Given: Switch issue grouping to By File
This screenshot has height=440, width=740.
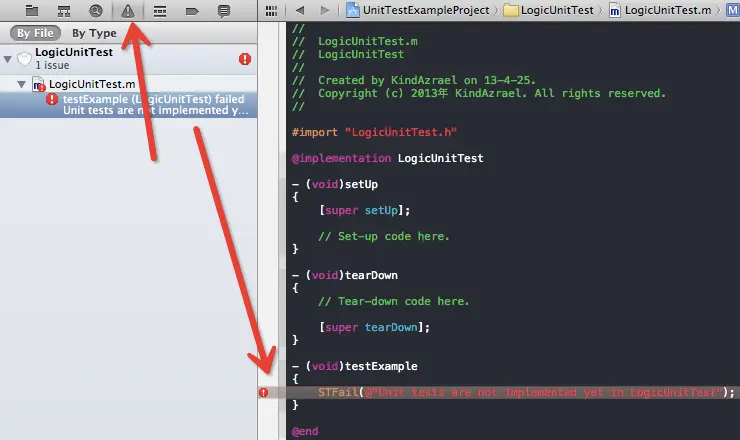Looking at the screenshot, I should pyautogui.click(x=35, y=33).
